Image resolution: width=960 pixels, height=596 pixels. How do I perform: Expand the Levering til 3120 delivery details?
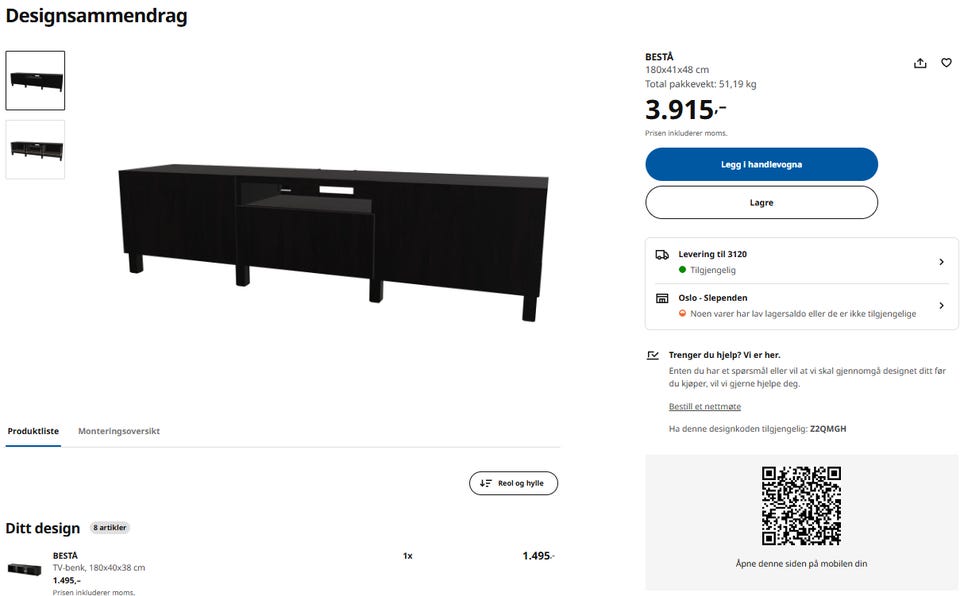(x=801, y=262)
